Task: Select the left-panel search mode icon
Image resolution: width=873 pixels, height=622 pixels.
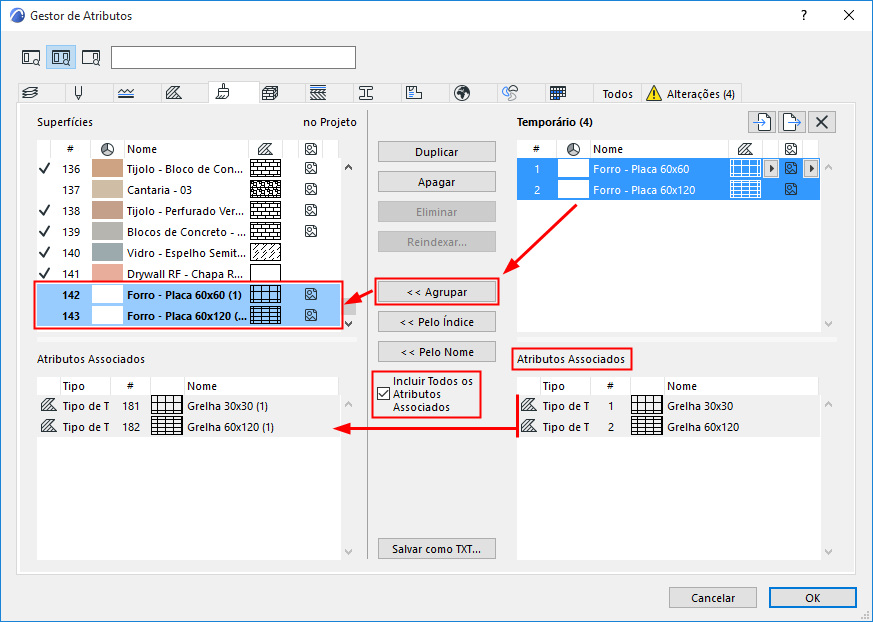Action: (x=31, y=57)
